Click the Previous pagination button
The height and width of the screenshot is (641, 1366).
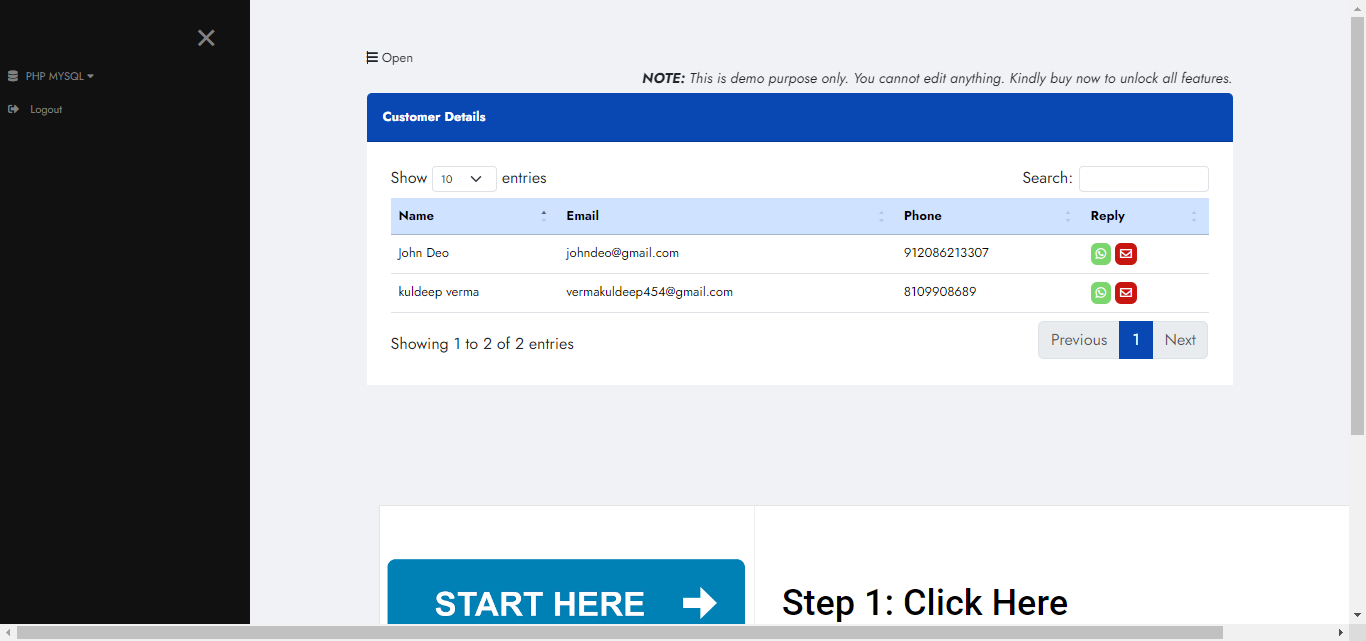[1078, 340]
